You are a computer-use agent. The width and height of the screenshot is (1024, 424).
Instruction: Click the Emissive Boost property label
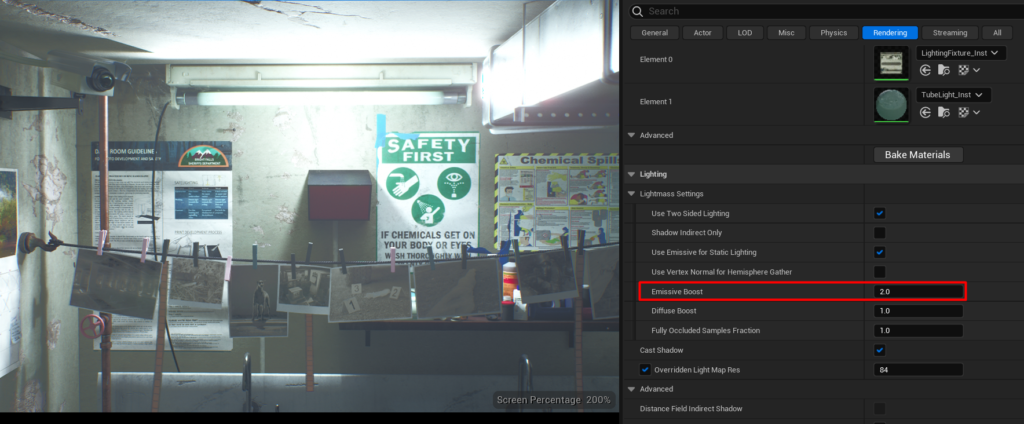point(677,291)
